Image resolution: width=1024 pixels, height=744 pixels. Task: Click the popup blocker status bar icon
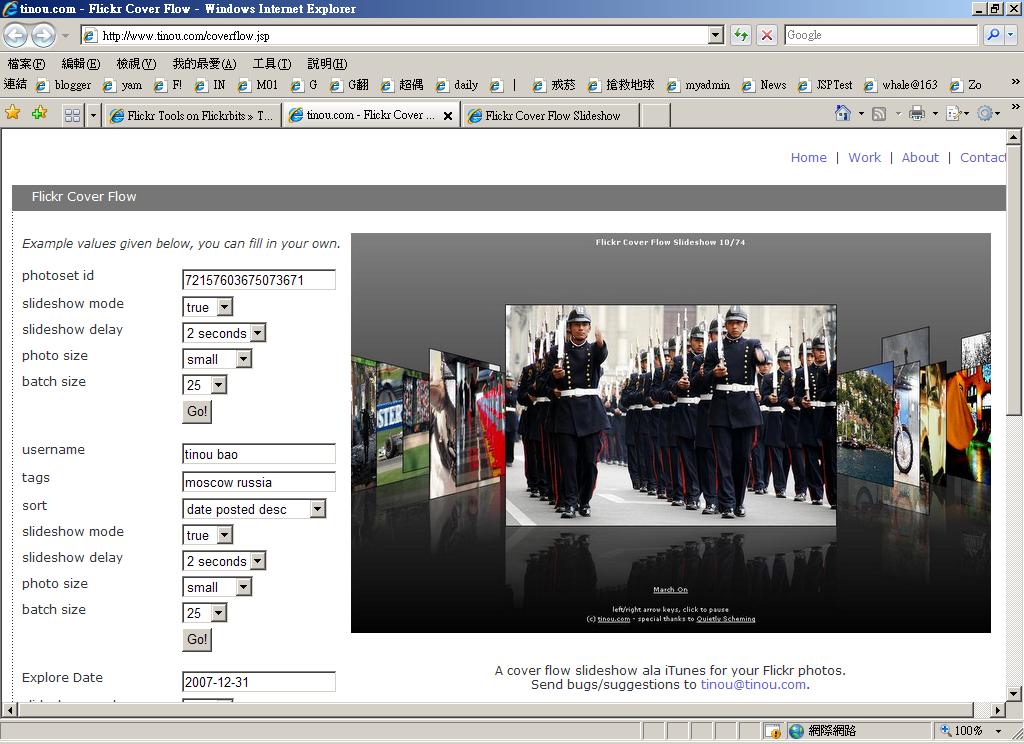point(773,731)
